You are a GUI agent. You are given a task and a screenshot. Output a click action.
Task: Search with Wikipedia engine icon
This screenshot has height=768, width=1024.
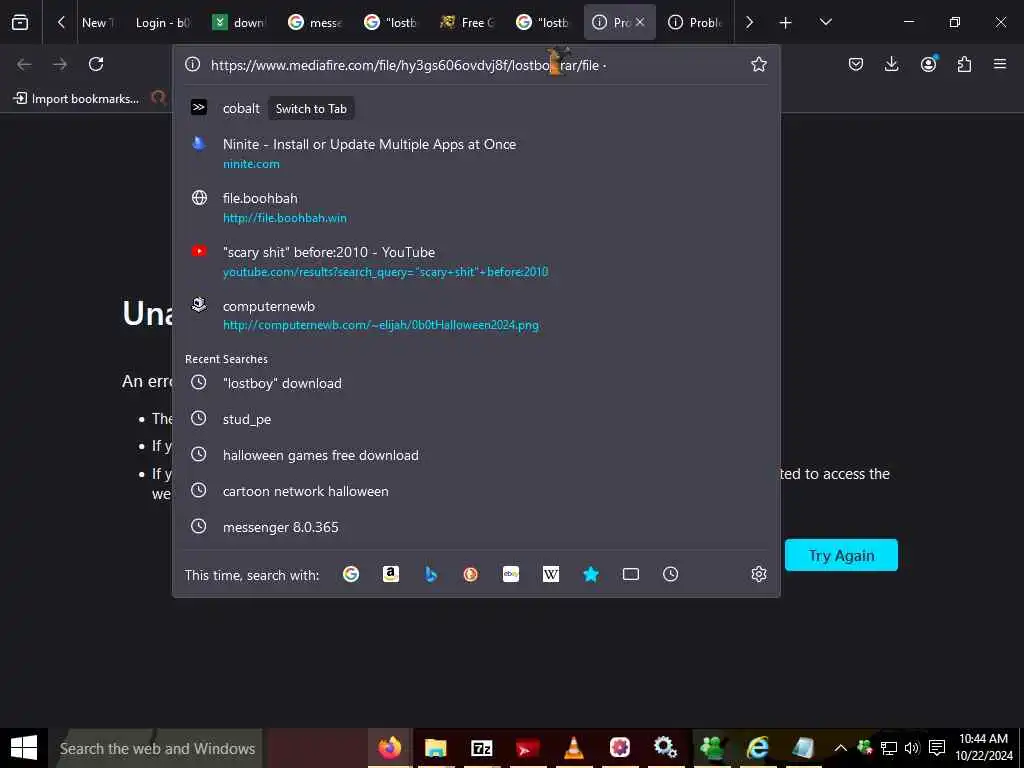click(x=551, y=574)
